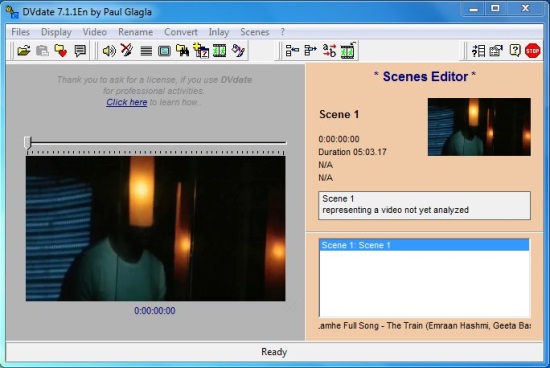Click the green film strip icon
Image resolution: width=550 pixels, height=368 pixels.
220,51
